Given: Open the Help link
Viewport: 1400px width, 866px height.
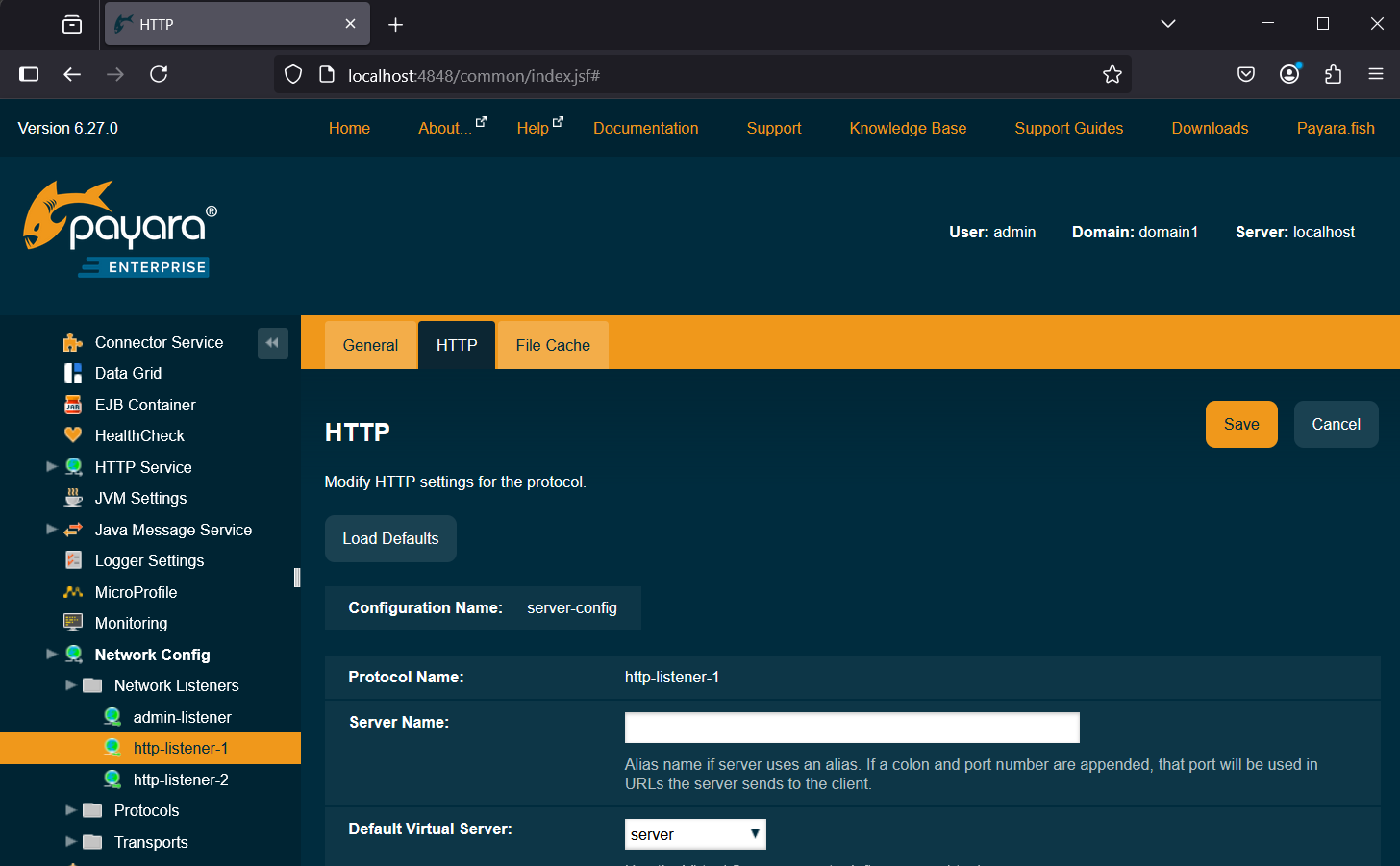Looking at the screenshot, I should [x=533, y=128].
